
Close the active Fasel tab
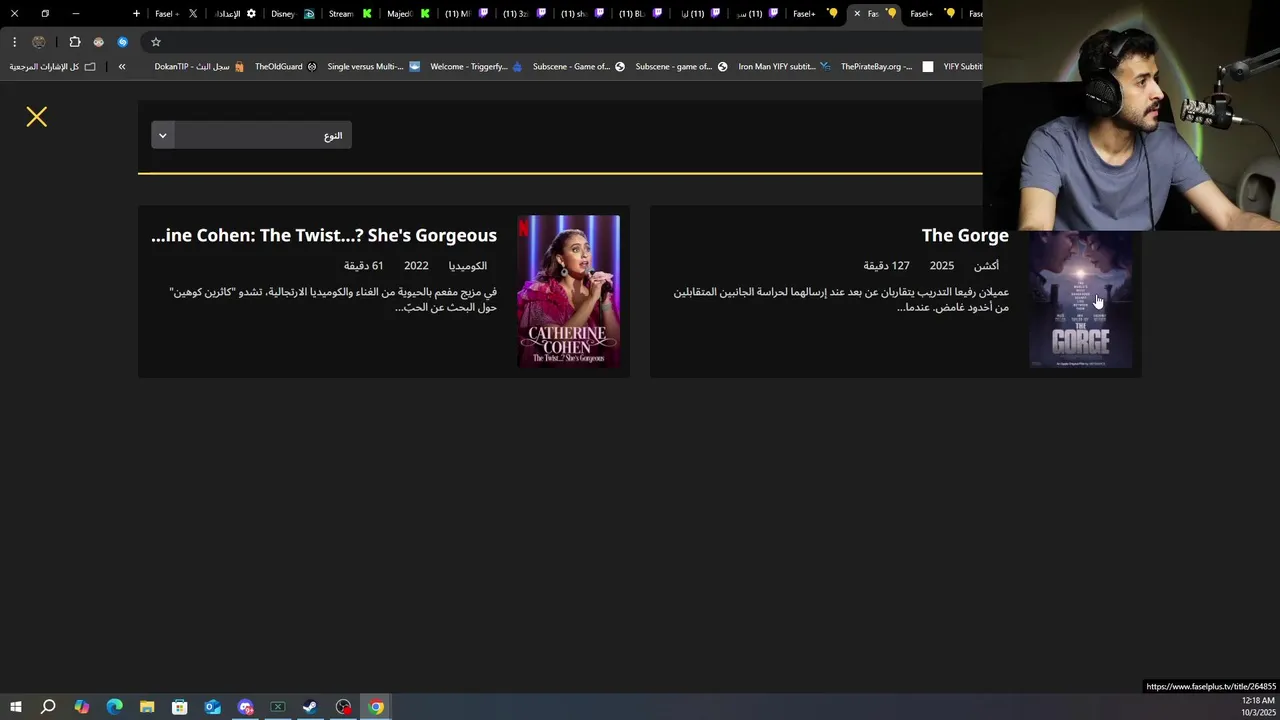click(x=857, y=14)
